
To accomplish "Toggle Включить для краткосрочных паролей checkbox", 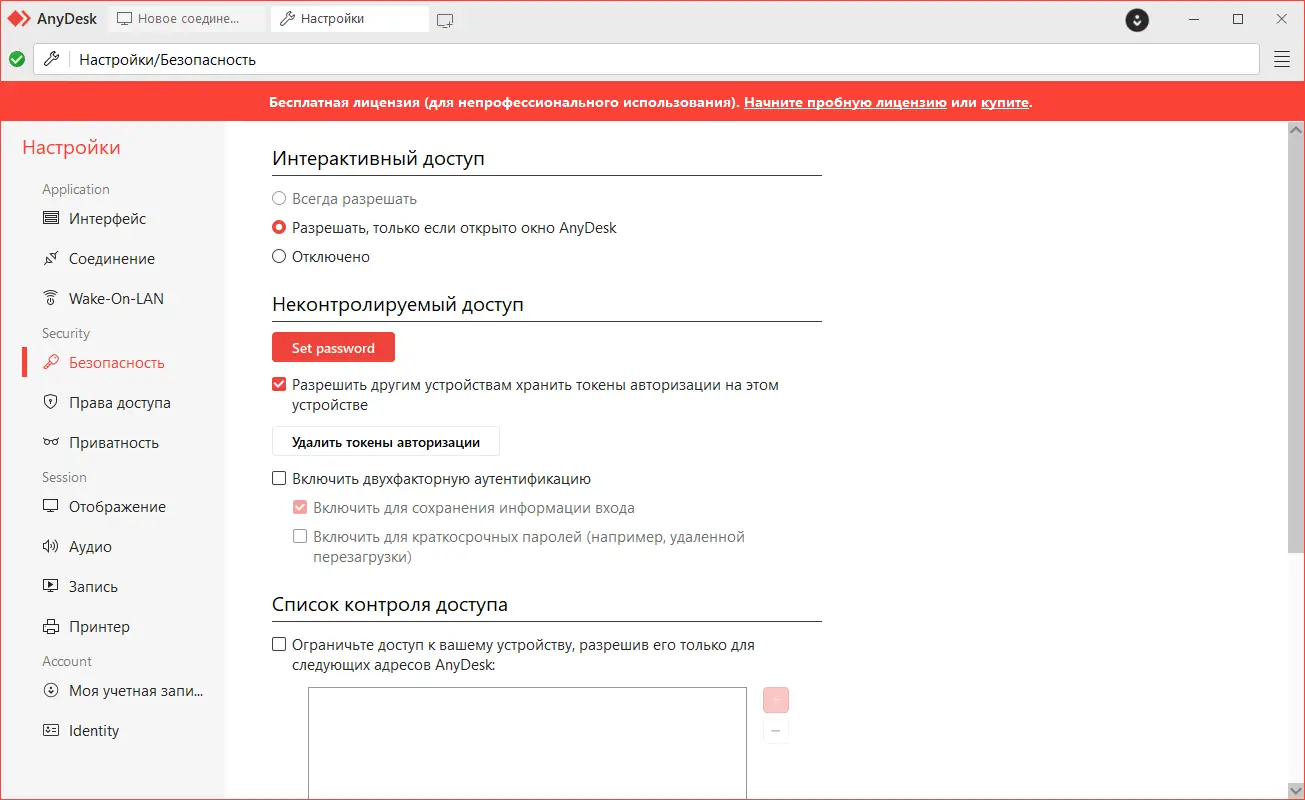I will 300,537.
